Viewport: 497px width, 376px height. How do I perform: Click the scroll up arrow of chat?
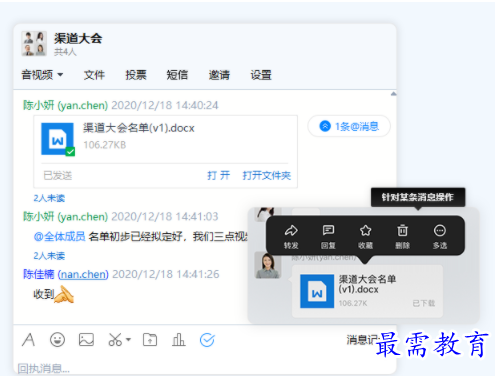[x=393, y=94]
